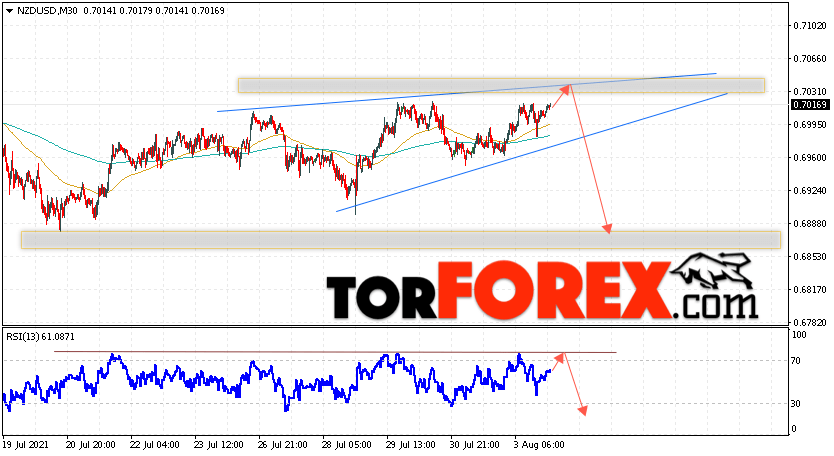The image size is (834, 456).
Task: Click the 0.69950 price scale label
Action: click(810, 125)
